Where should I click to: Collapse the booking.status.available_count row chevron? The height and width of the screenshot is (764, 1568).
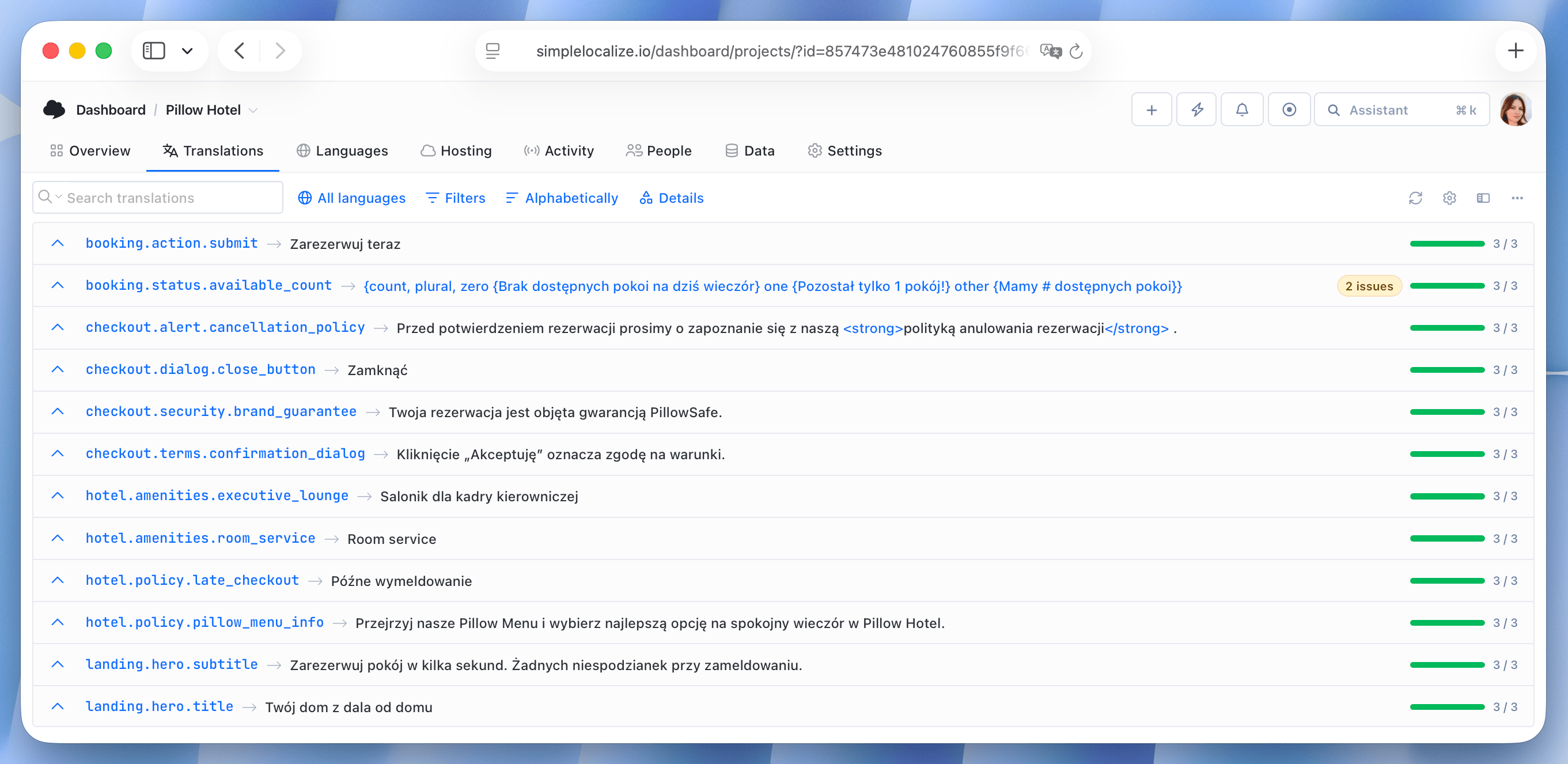pos(58,286)
